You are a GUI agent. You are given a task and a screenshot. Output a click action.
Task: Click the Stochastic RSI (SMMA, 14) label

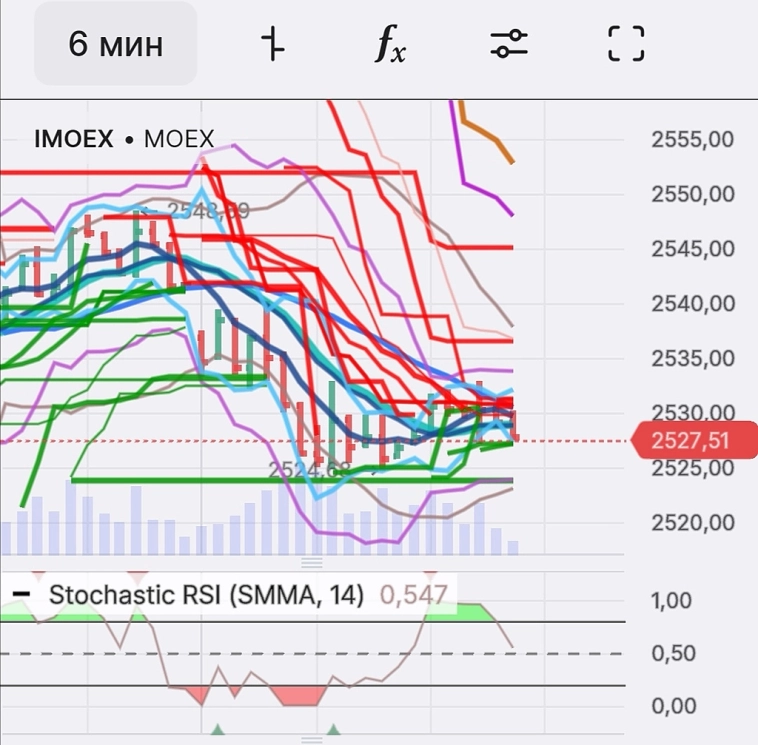(x=206, y=594)
